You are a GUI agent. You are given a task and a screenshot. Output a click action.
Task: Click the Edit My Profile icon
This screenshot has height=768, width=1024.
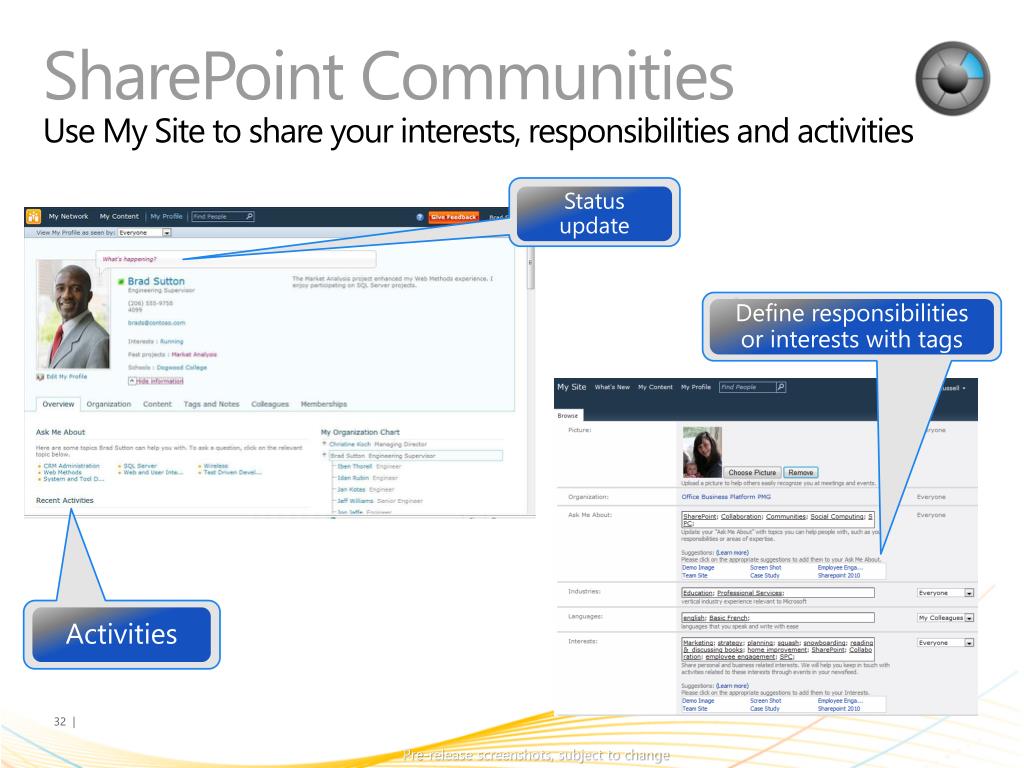point(40,377)
